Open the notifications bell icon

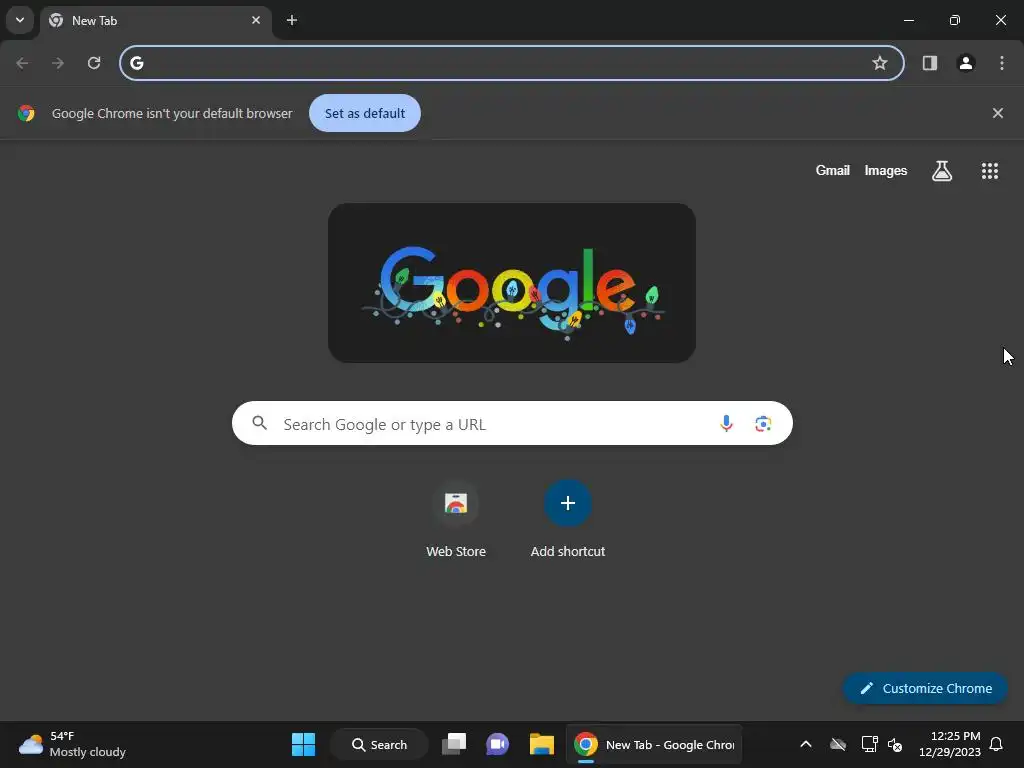click(997, 744)
